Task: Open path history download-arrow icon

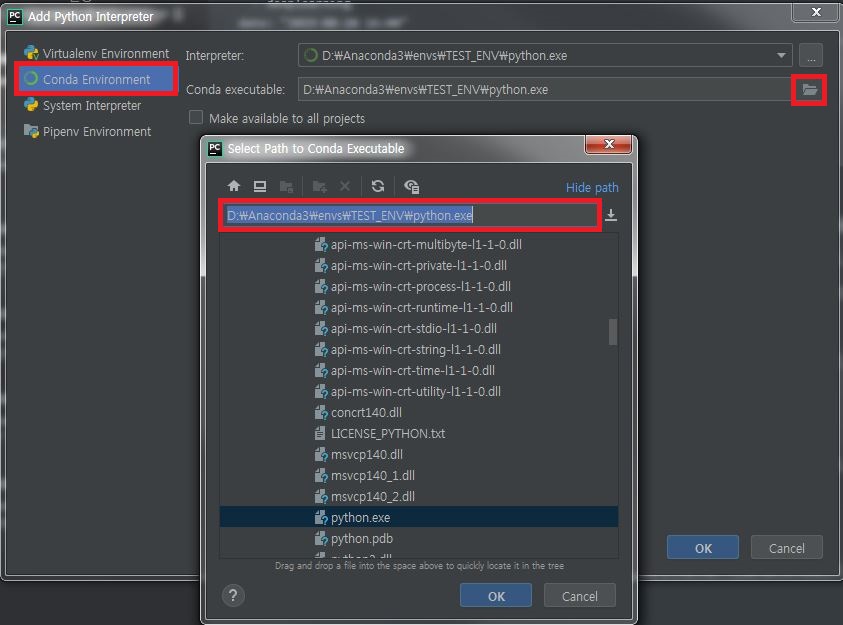Action: pyautogui.click(x=611, y=215)
